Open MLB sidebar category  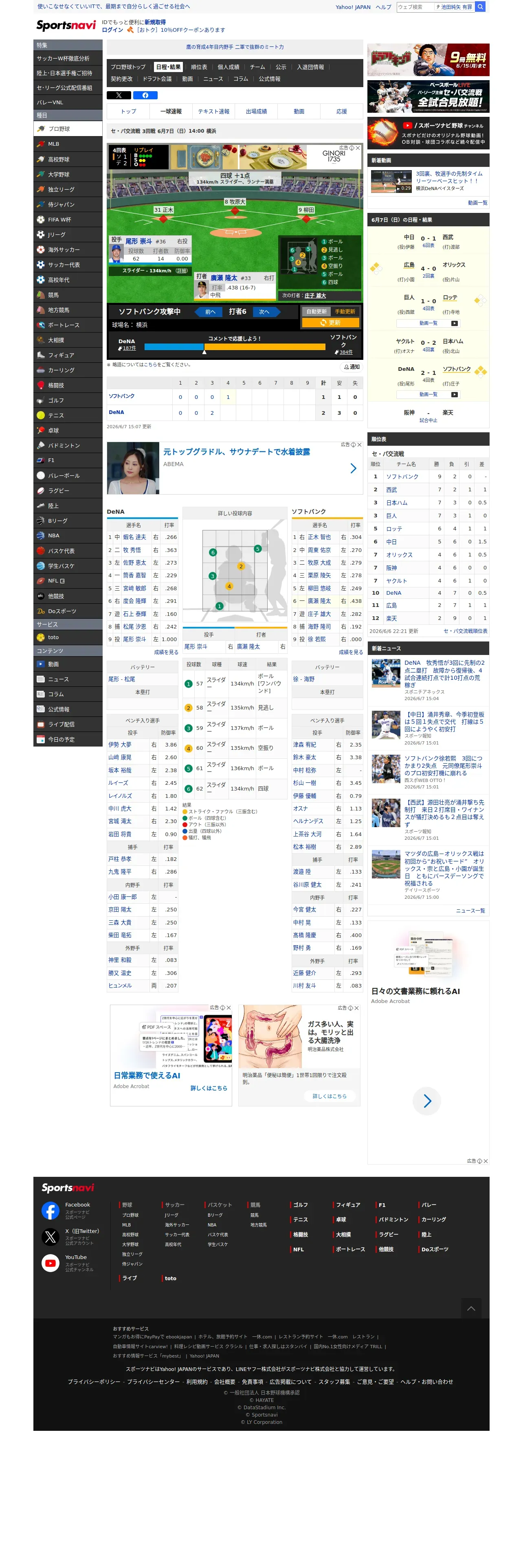pyautogui.click(x=68, y=144)
